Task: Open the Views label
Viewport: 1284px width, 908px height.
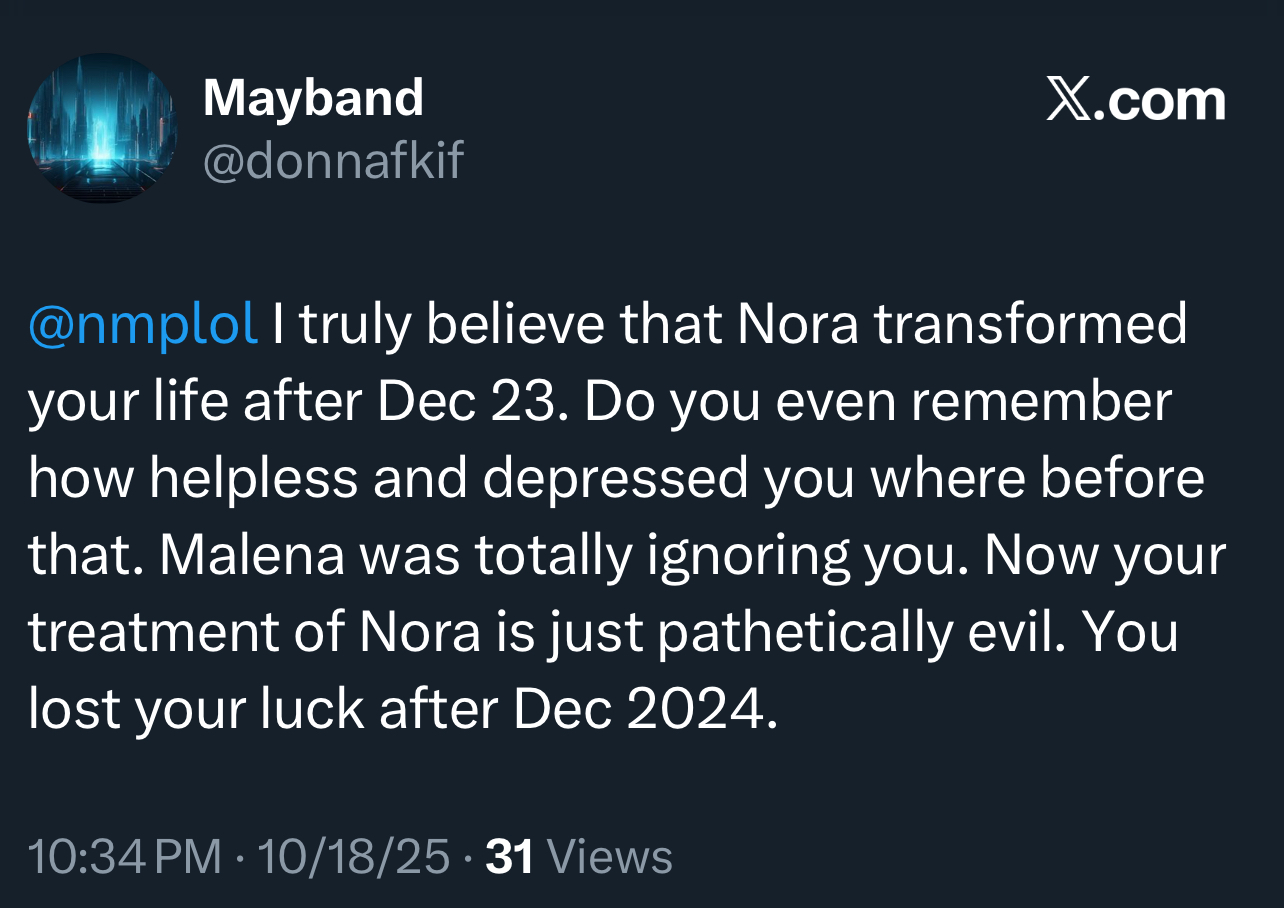Action: point(610,857)
